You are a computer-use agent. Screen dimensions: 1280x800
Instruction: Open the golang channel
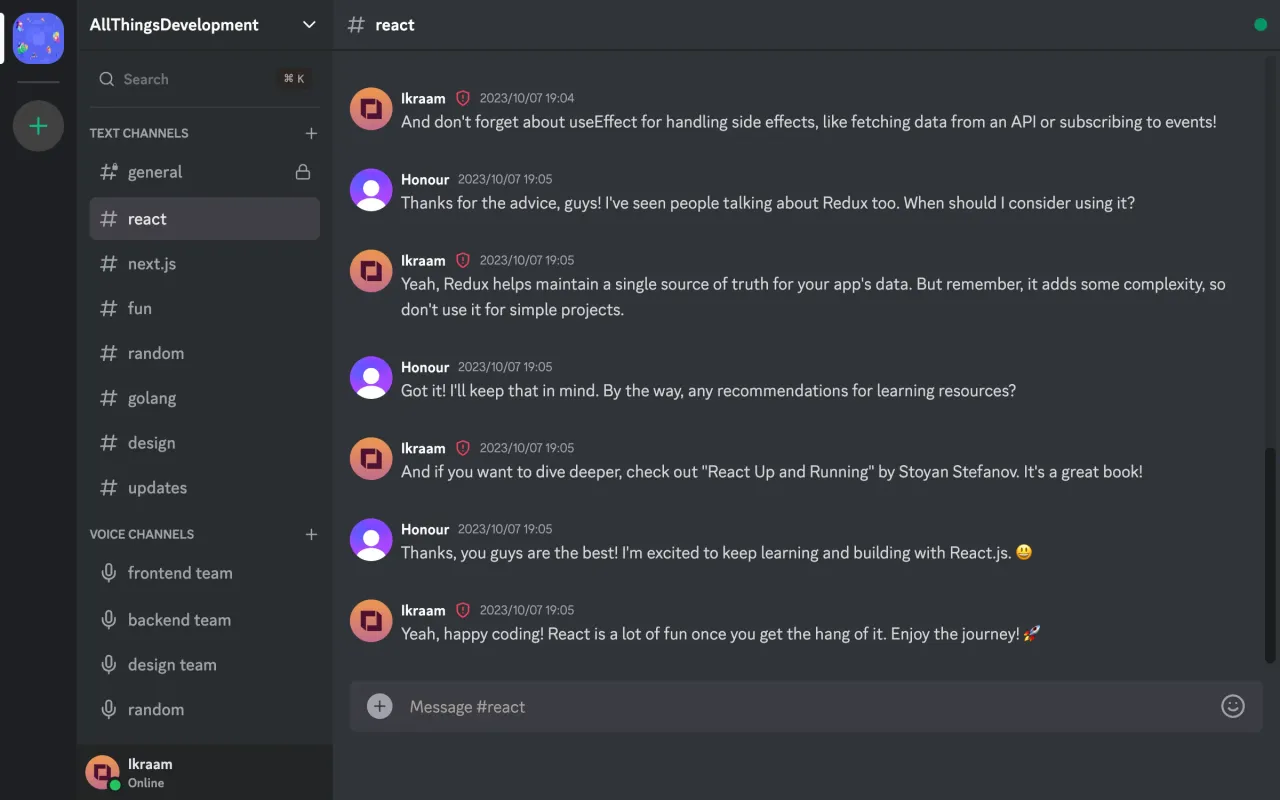coord(152,398)
